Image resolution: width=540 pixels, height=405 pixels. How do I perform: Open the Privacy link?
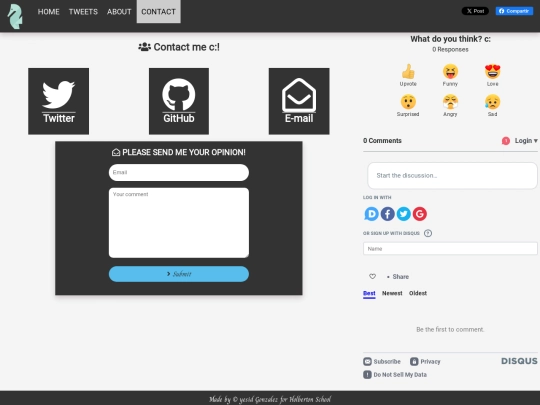(x=430, y=362)
